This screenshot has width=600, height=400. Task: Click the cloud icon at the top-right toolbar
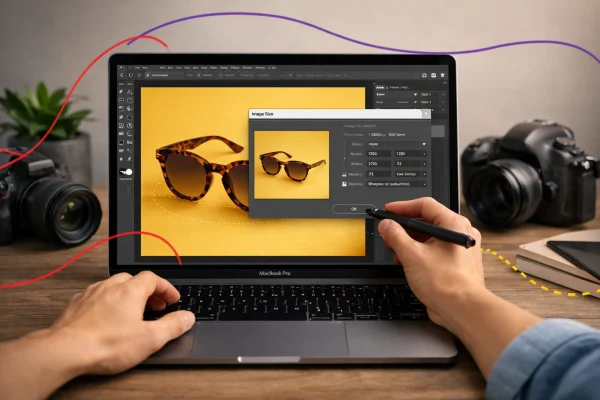coord(424,75)
